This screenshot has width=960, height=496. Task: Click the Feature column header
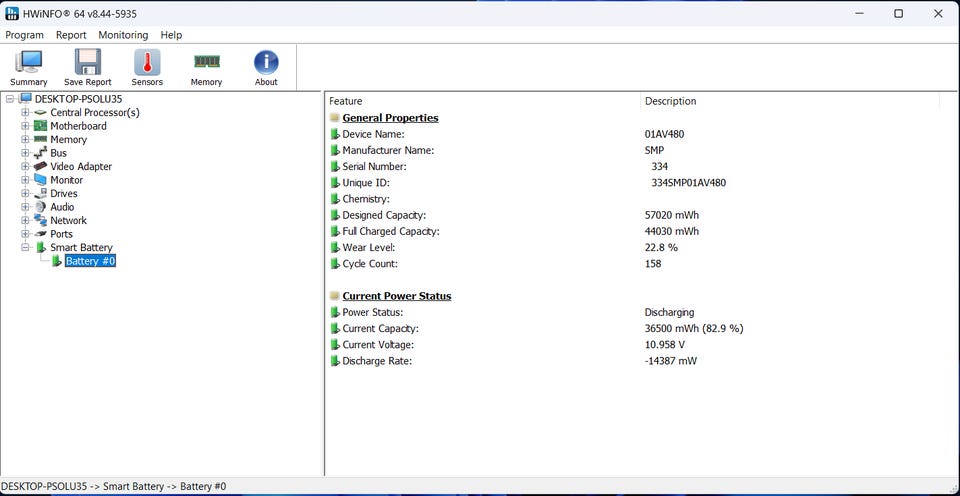[x=346, y=101]
